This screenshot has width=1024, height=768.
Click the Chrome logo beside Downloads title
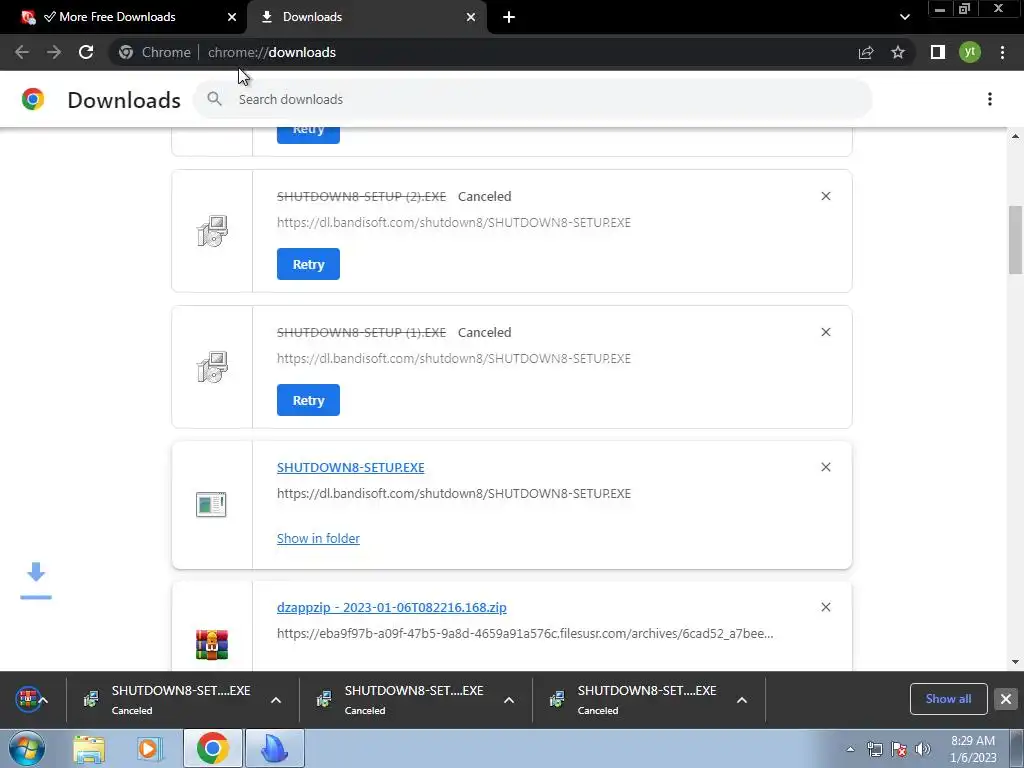point(33,99)
